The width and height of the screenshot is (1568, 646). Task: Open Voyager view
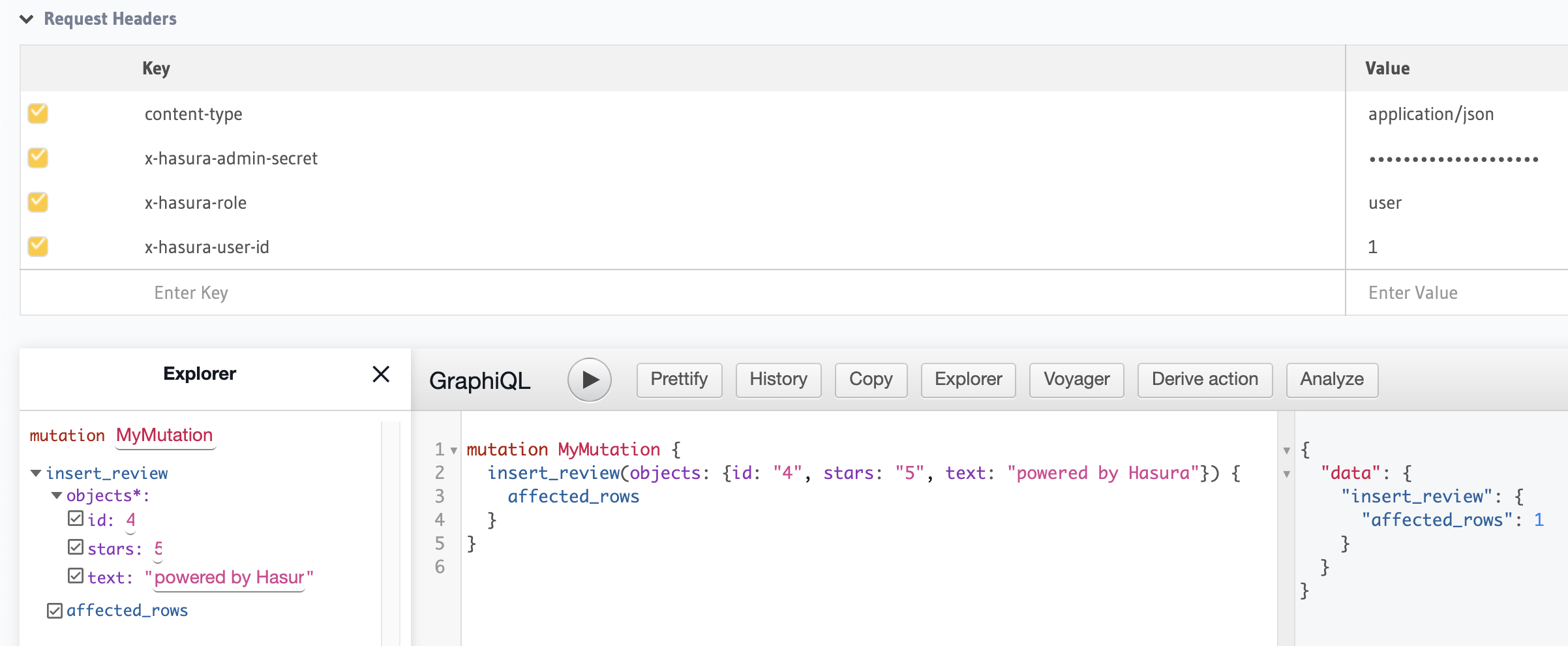pyautogui.click(x=1076, y=380)
